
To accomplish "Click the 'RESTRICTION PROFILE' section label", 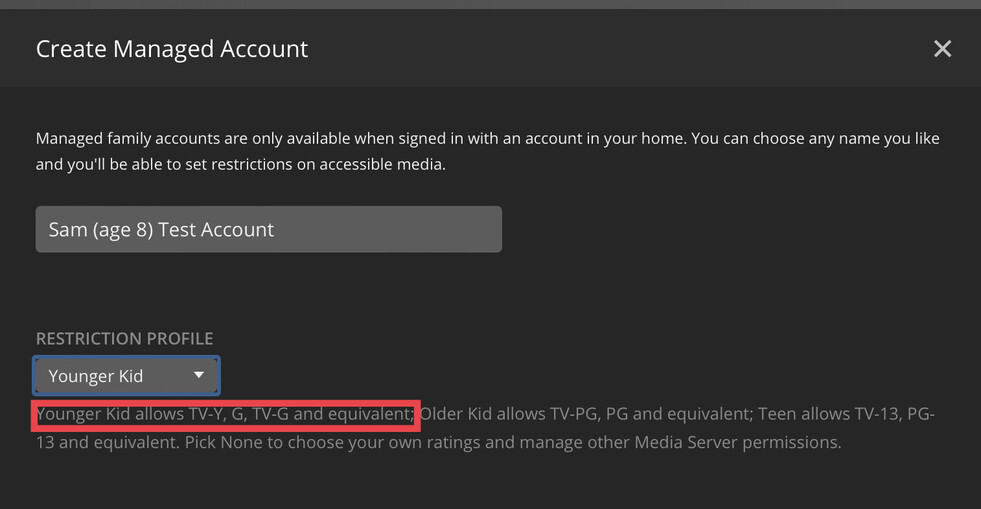I will point(125,339).
